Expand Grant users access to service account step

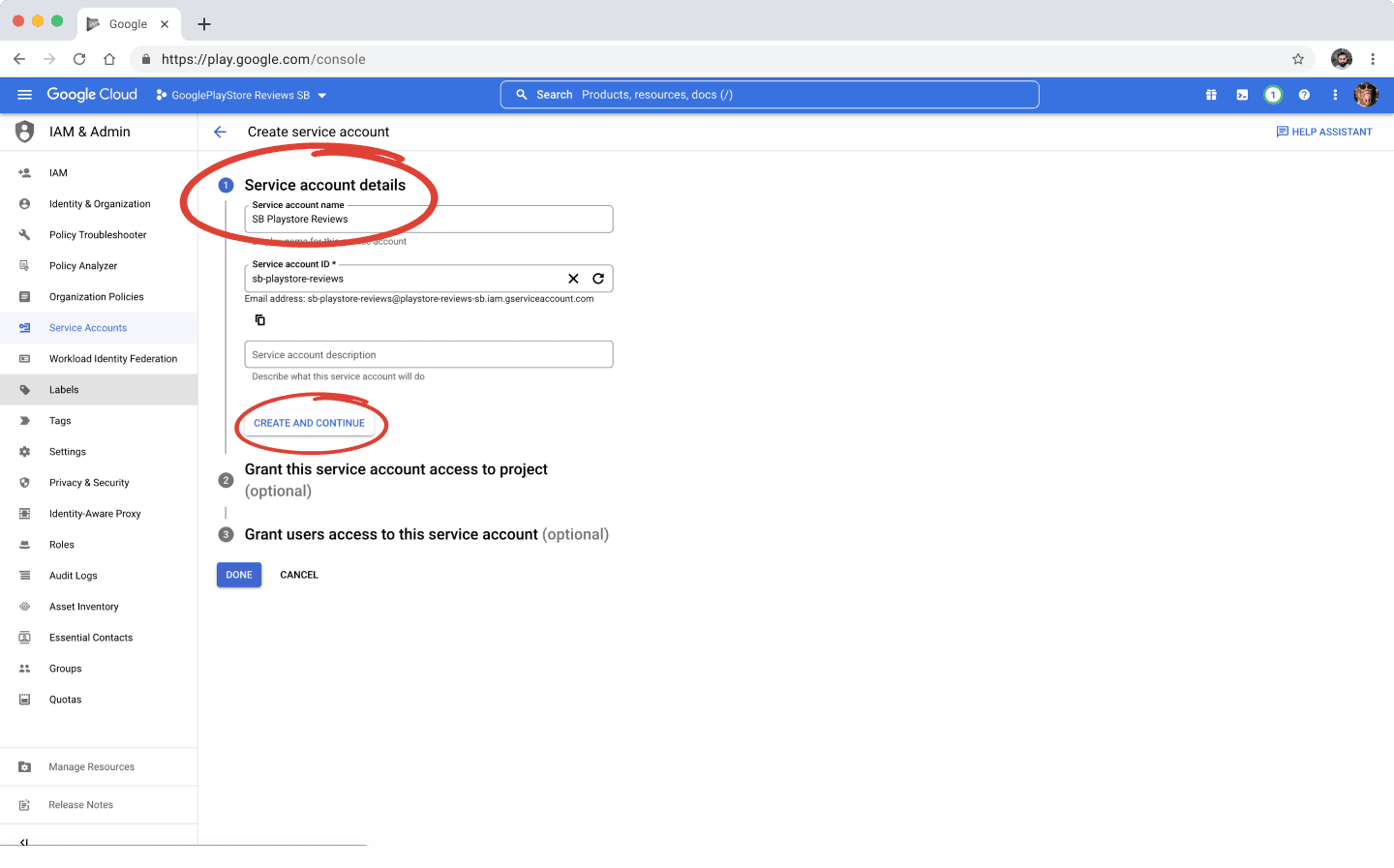click(x=414, y=534)
